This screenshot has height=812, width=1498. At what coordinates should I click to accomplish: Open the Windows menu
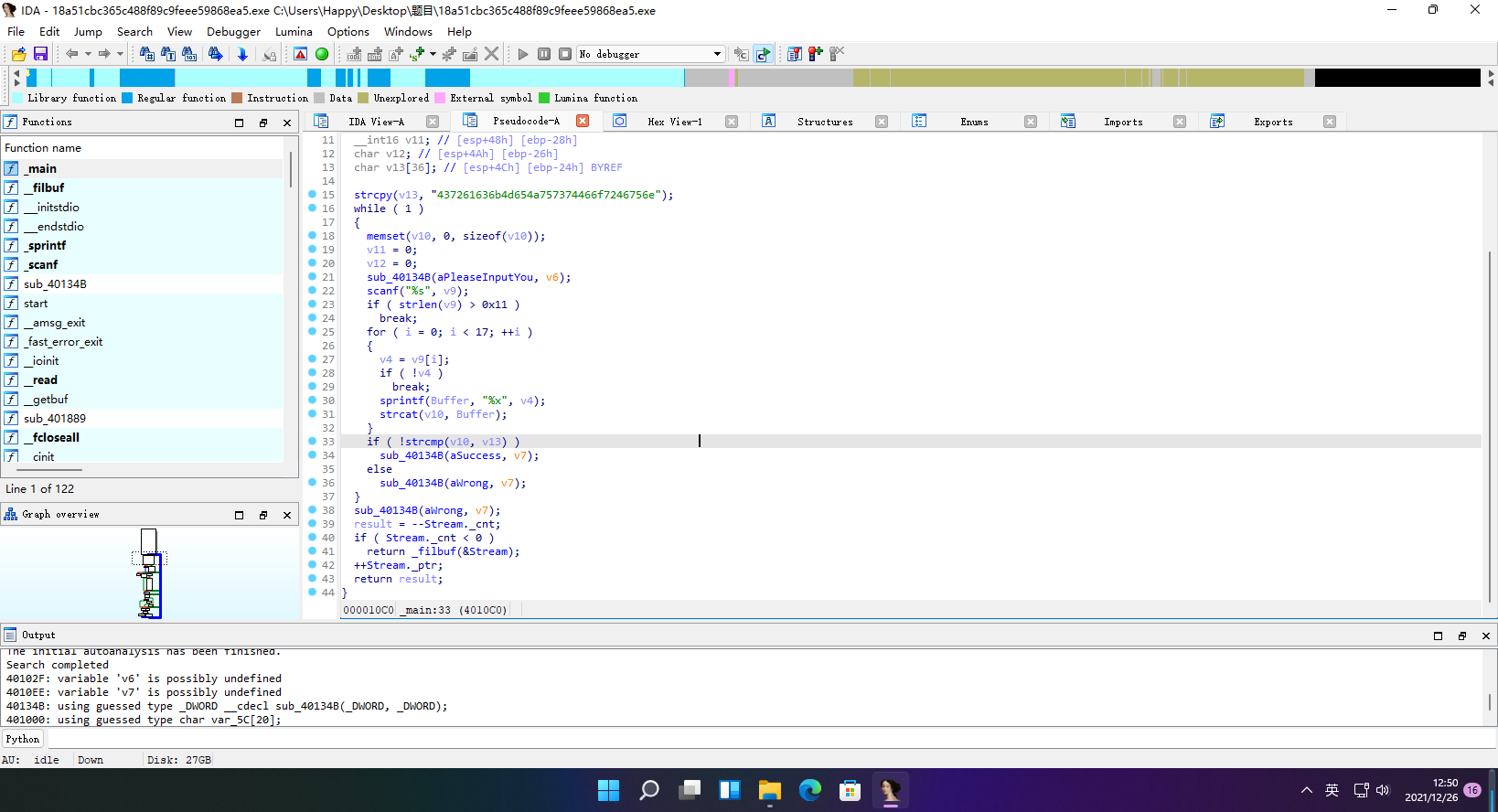coord(408,31)
